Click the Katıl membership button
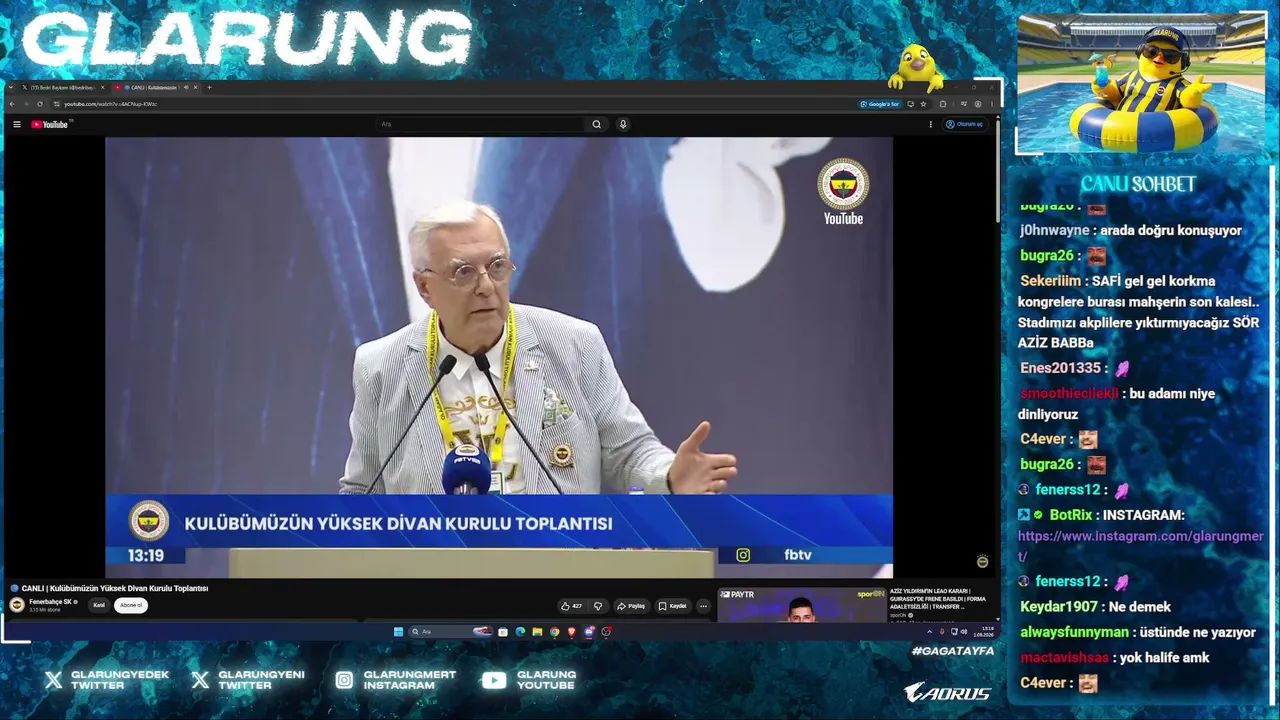The height and width of the screenshot is (720, 1280). [x=99, y=605]
